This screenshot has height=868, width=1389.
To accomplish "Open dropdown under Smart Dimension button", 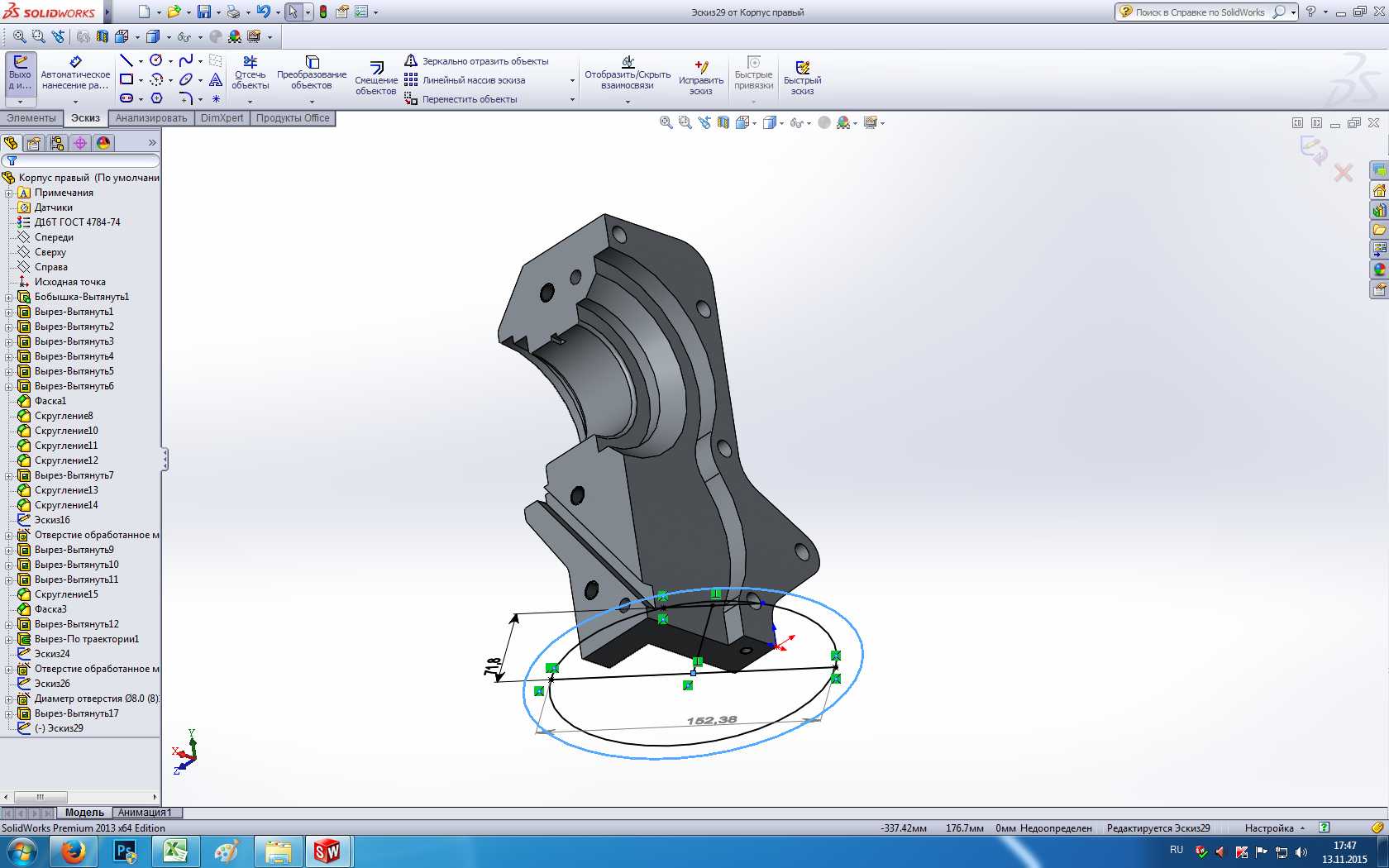I will click(x=75, y=102).
